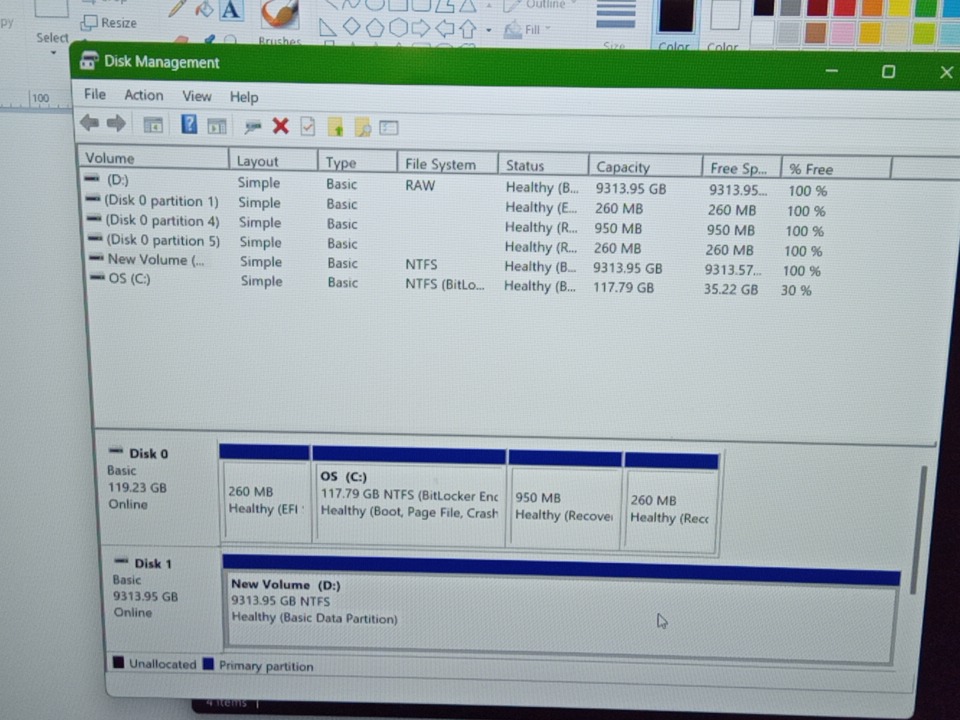Select the Pencil tool in Paint
The image size is (960, 720).
tap(177, 9)
